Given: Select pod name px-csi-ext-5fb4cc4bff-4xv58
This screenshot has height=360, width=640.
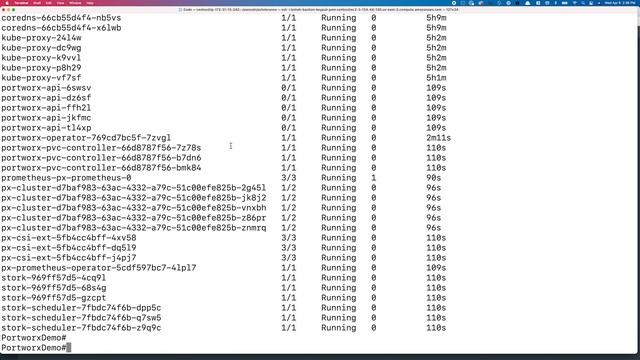Looking at the screenshot, I should (x=69, y=238).
